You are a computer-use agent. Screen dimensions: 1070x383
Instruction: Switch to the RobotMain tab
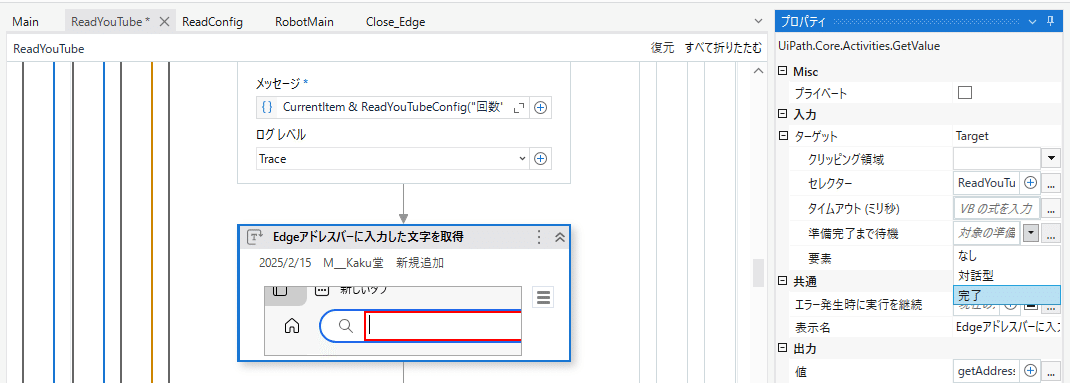[304, 21]
